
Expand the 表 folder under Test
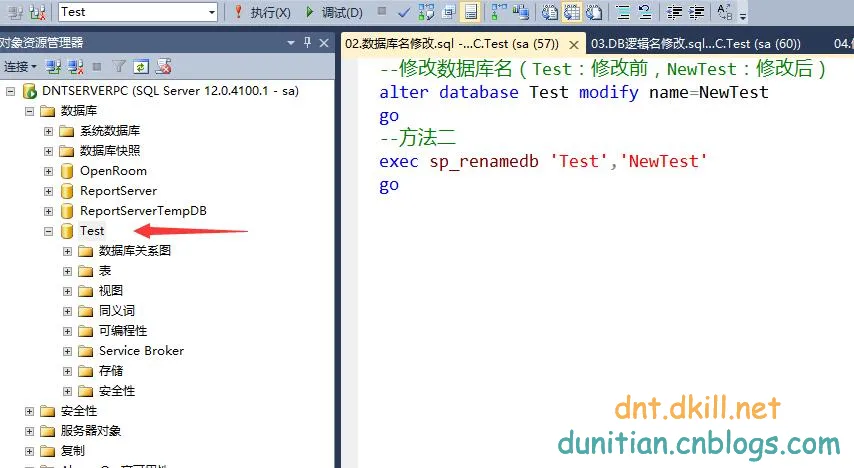[x=67, y=271]
